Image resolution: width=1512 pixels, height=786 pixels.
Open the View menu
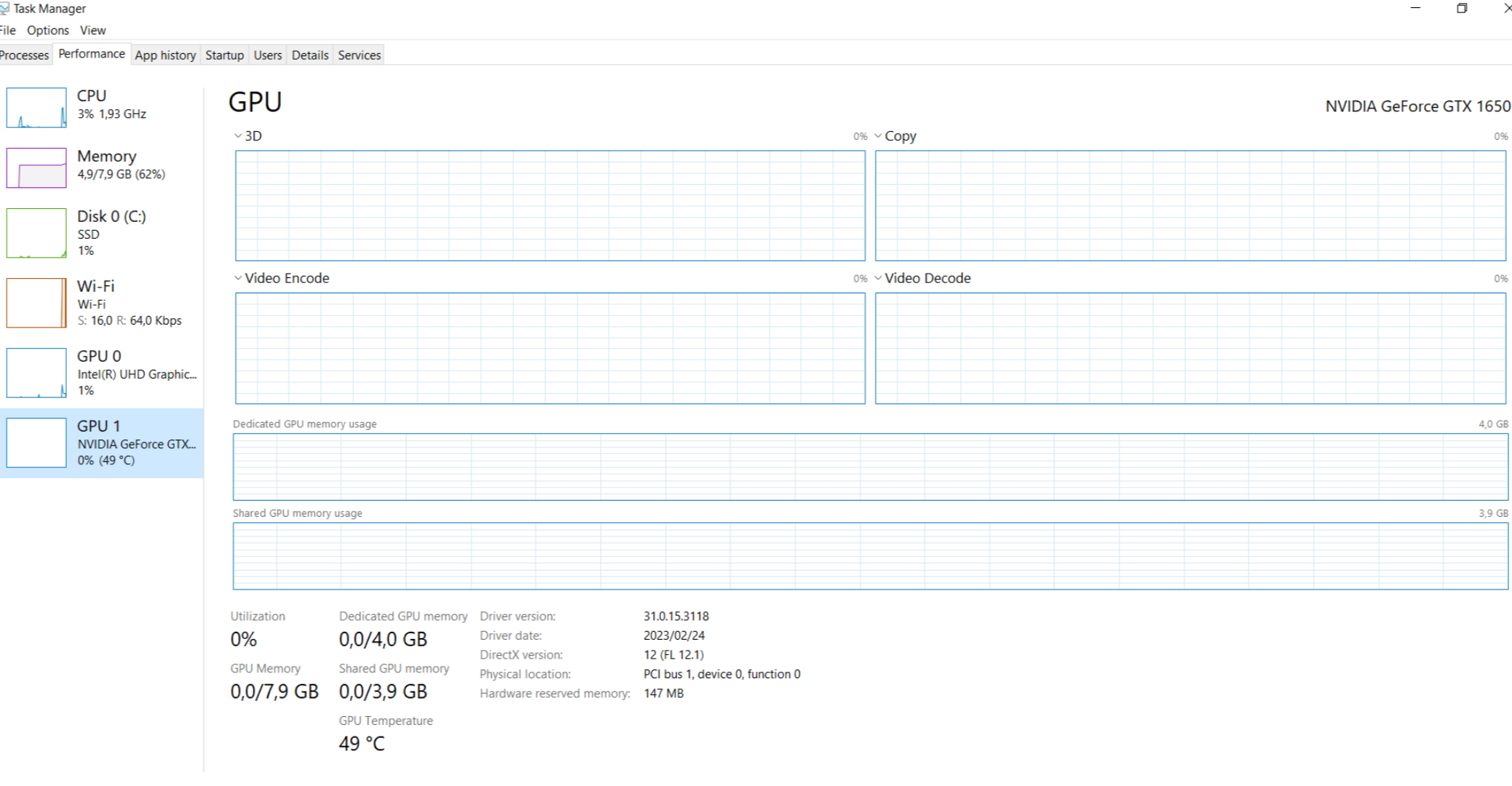[x=92, y=31]
